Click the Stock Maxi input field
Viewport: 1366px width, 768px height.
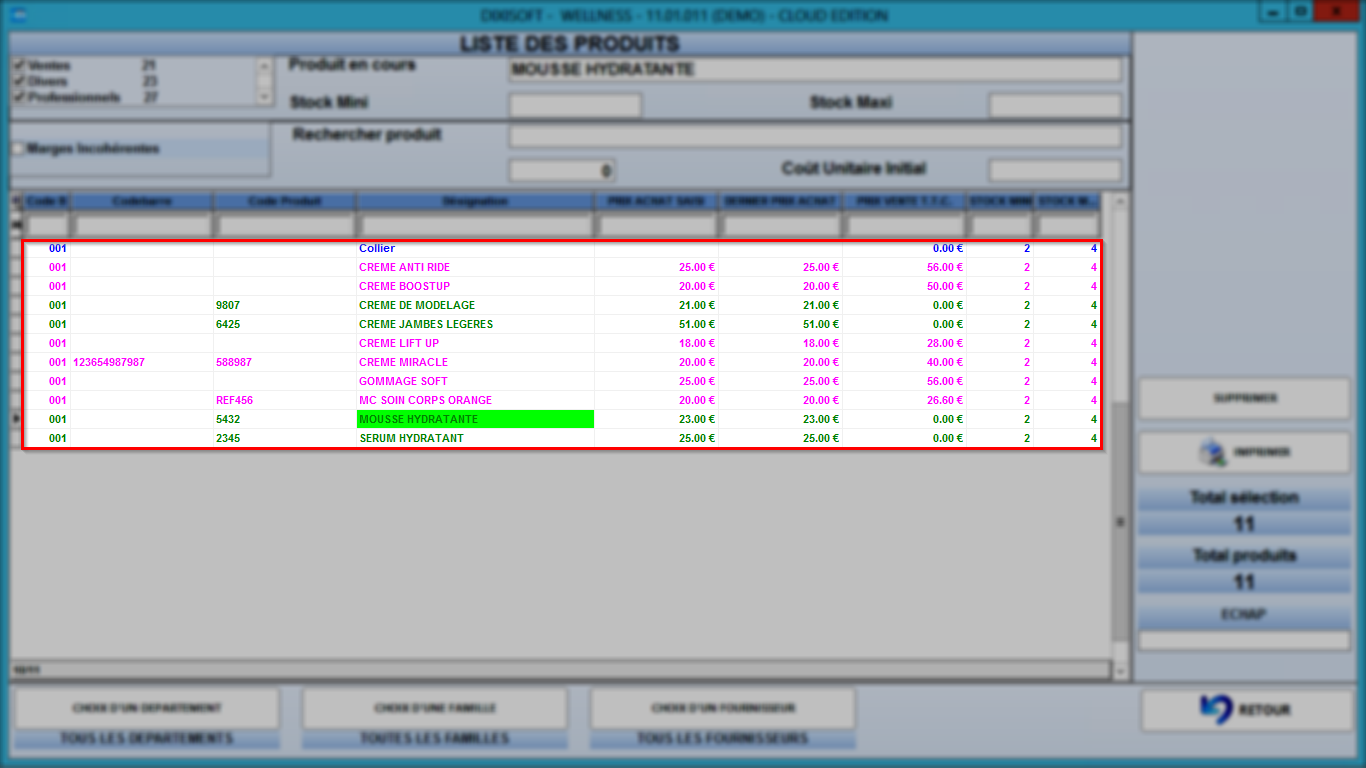[1055, 105]
